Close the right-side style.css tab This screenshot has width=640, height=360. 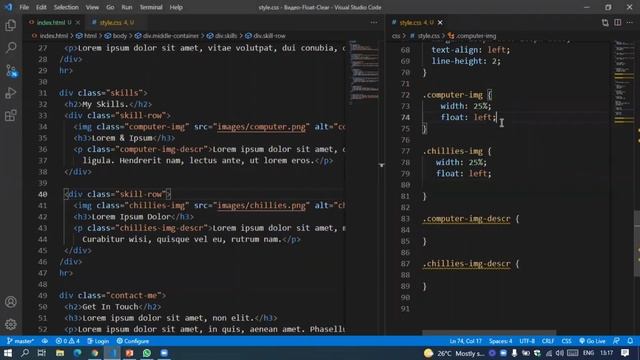pyautogui.click(x=440, y=22)
